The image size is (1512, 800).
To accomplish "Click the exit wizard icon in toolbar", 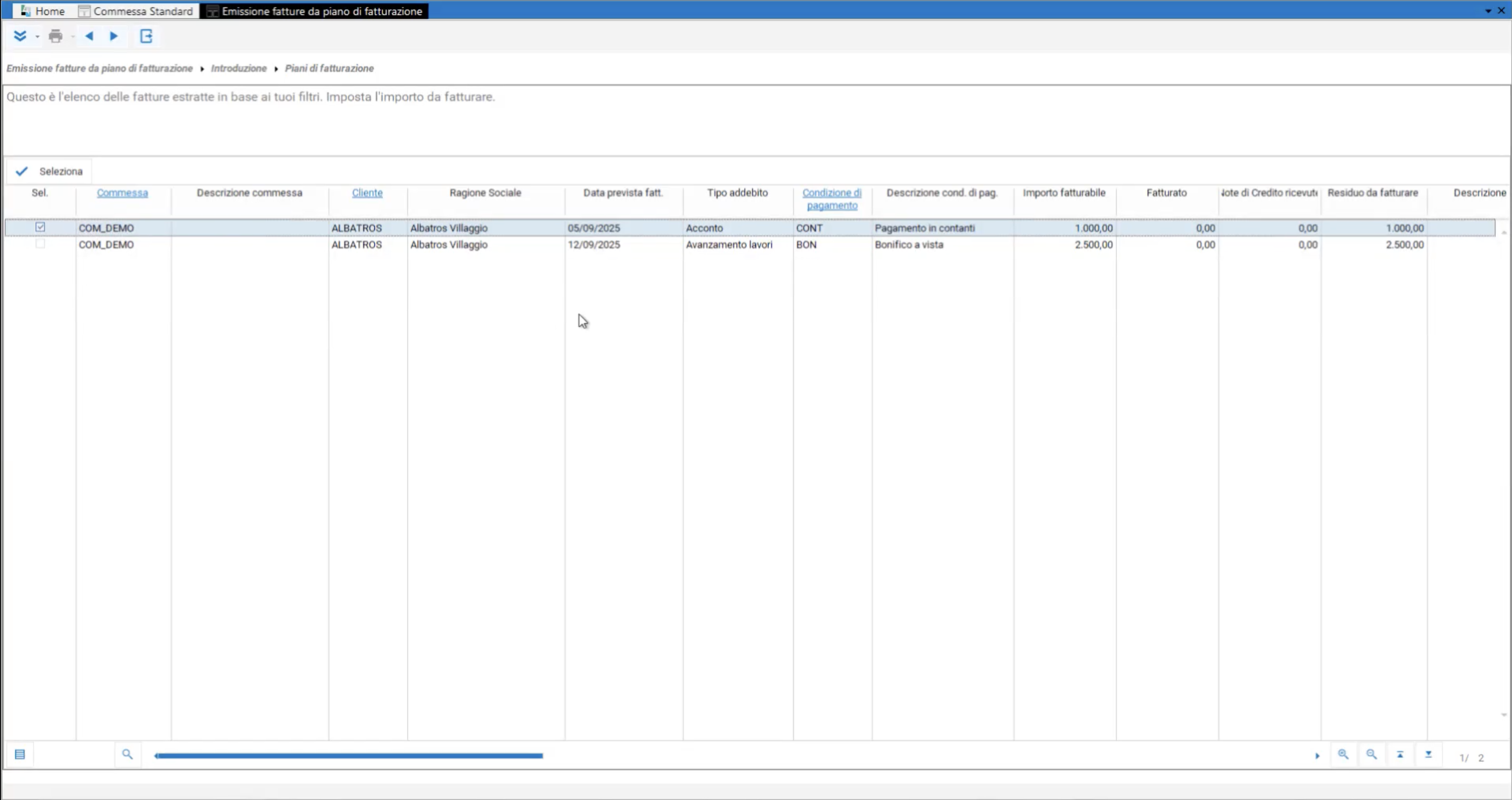I will click(x=146, y=36).
